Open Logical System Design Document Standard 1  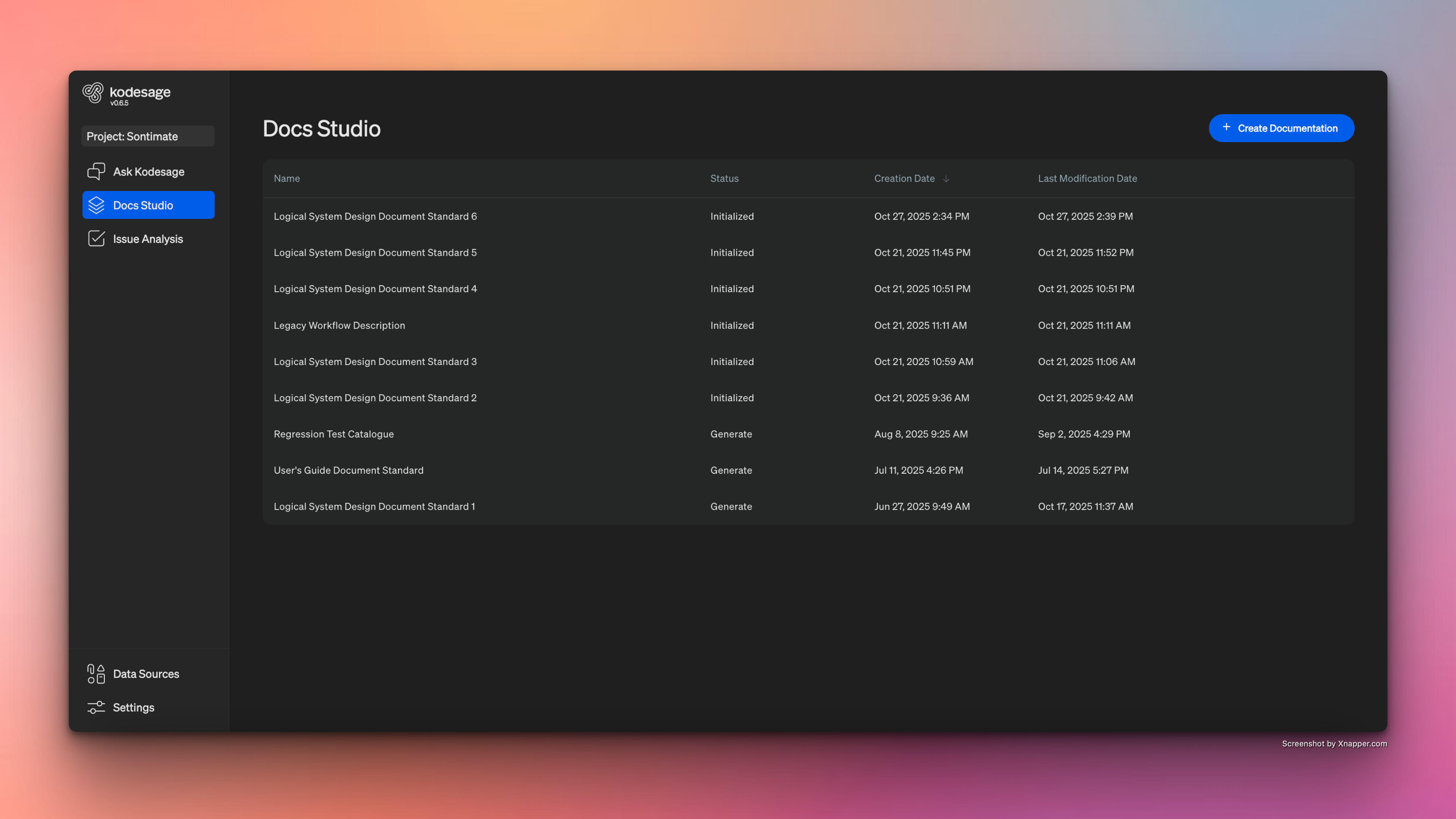pyautogui.click(x=375, y=506)
